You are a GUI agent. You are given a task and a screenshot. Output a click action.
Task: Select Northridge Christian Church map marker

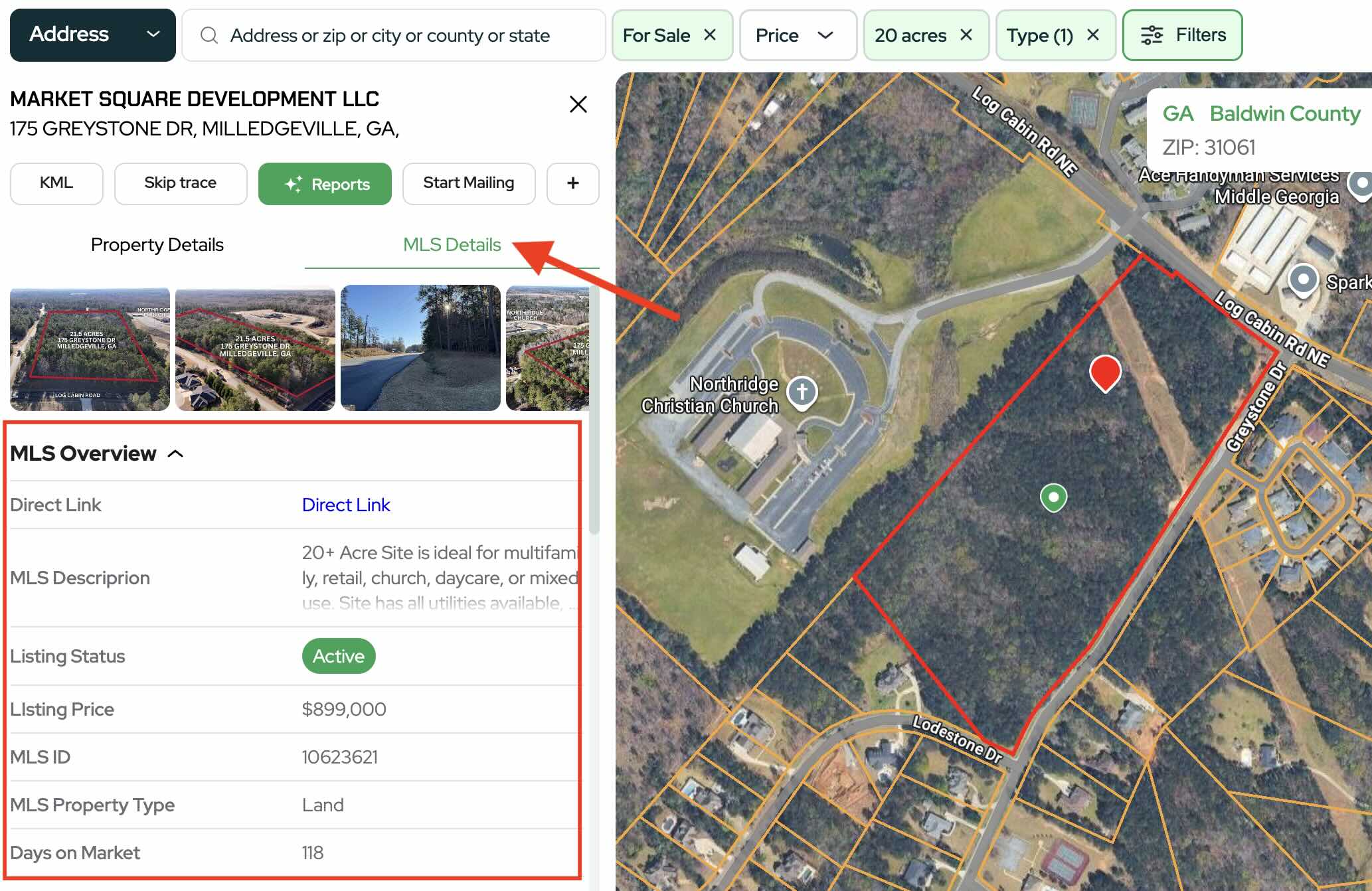point(802,393)
